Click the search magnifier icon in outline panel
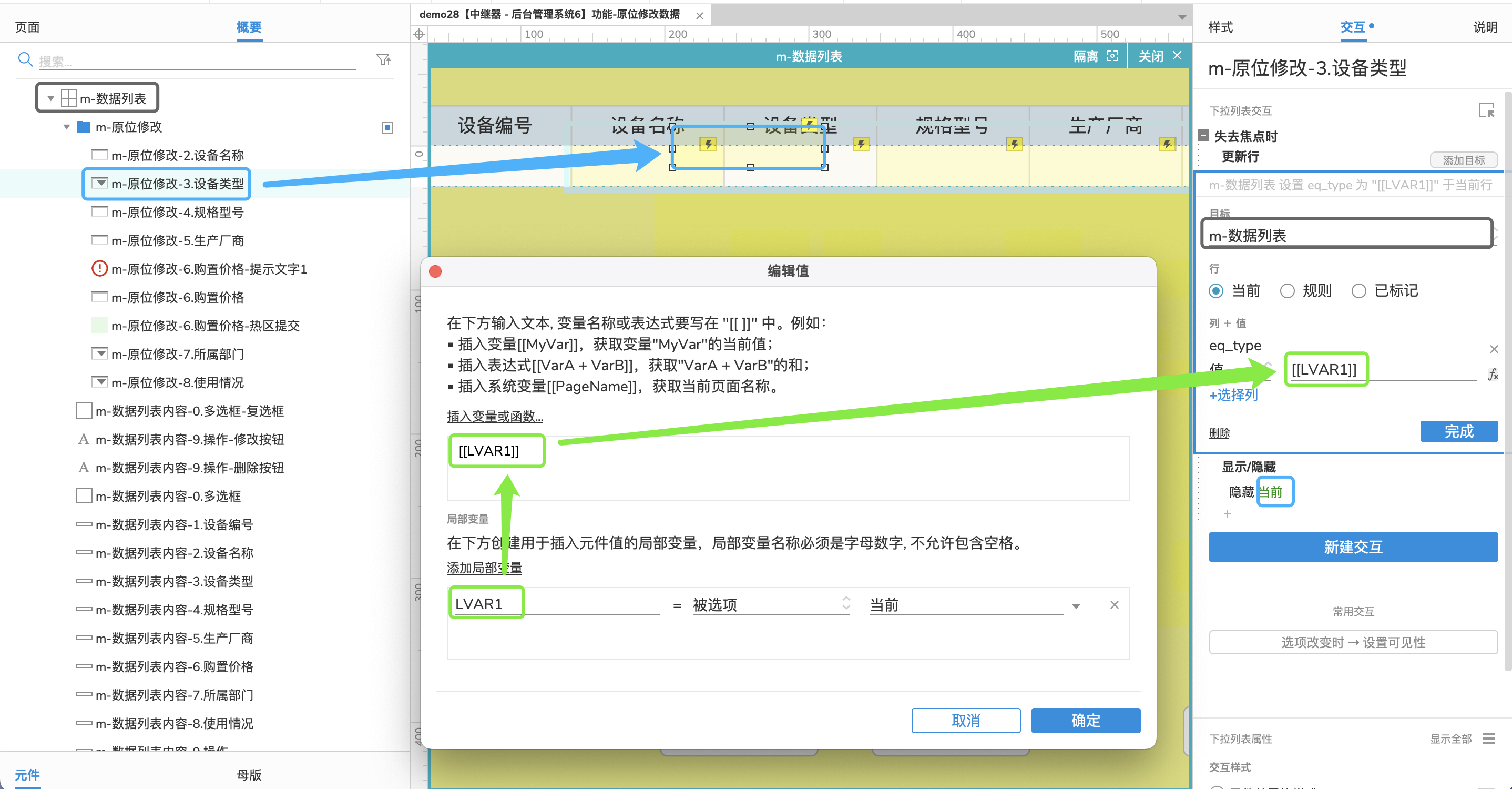 pyautogui.click(x=25, y=59)
